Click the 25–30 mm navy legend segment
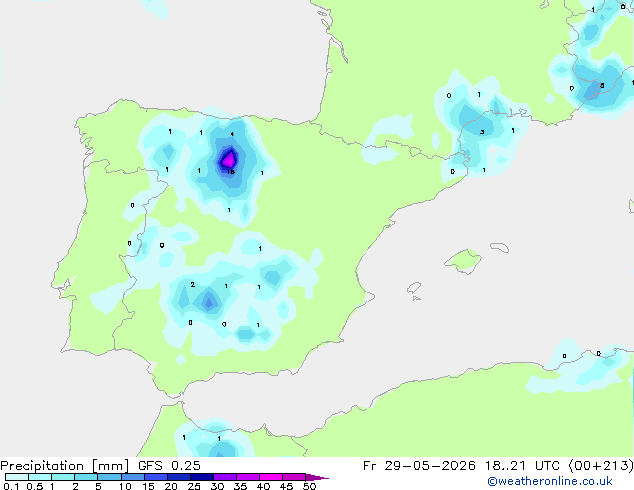The image size is (634, 490). coord(201,477)
